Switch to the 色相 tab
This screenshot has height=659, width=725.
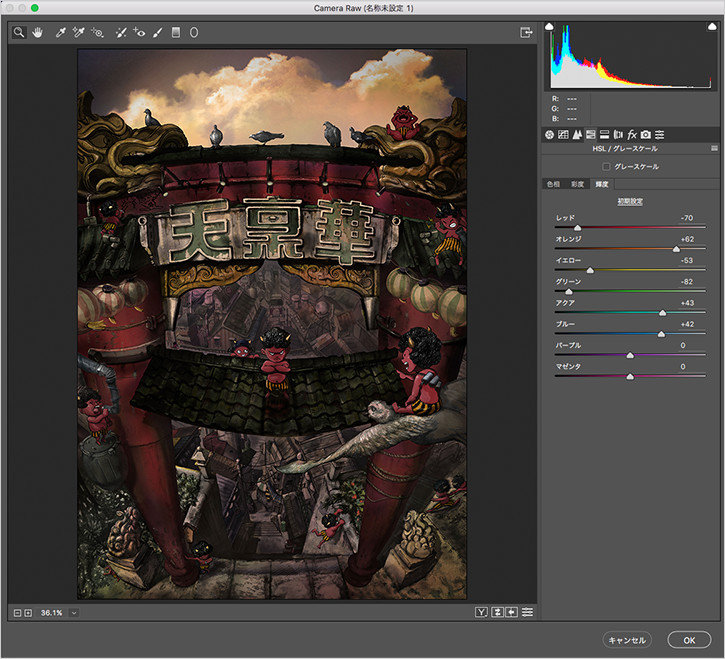[553, 184]
